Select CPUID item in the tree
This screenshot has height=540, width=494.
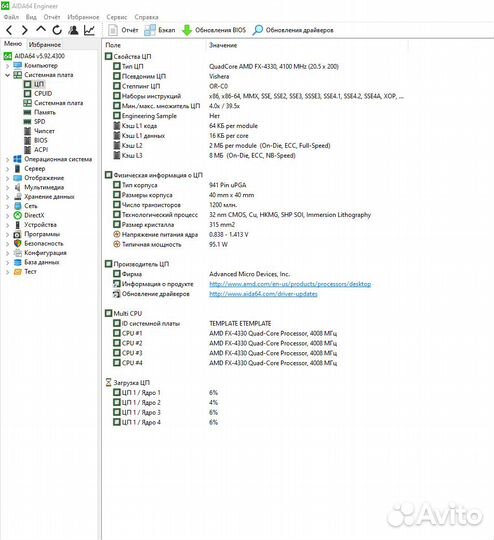click(x=38, y=93)
